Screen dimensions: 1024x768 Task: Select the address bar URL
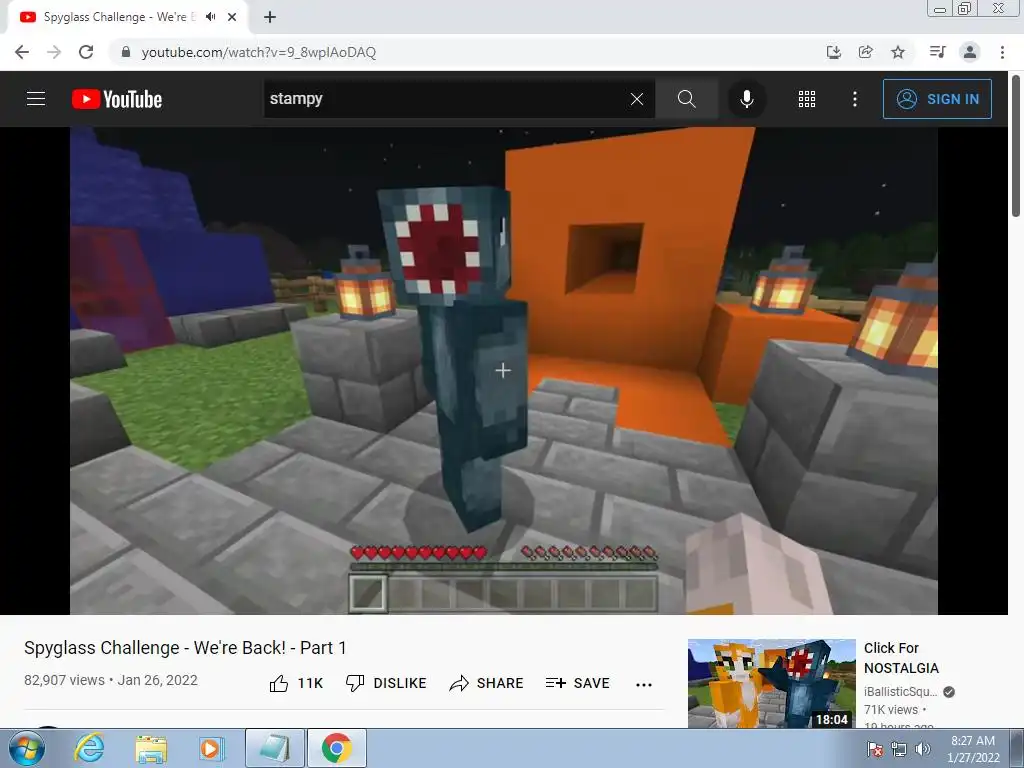pos(259,52)
